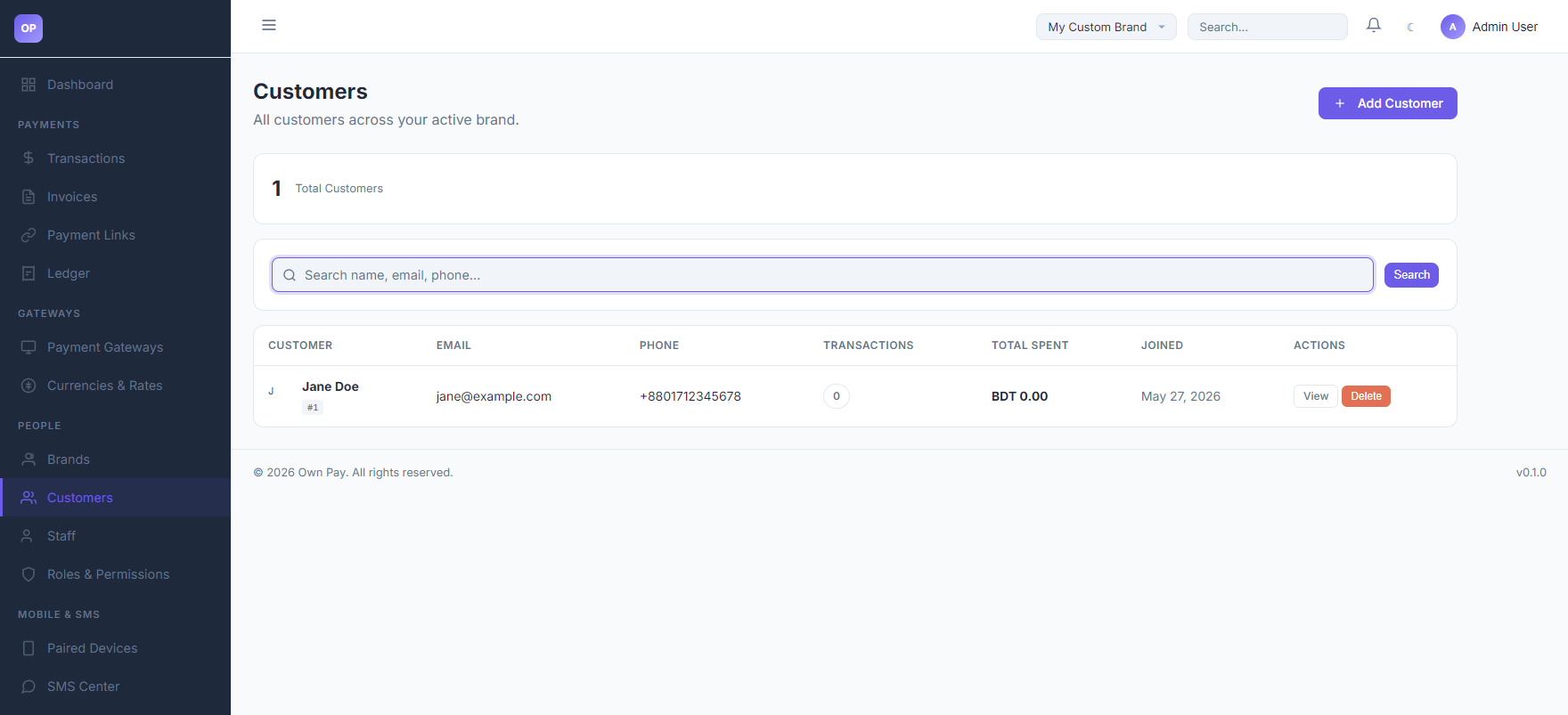The width and height of the screenshot is (1568, 715).
Task: Click the Admin User avatar
Action: 1452,27
